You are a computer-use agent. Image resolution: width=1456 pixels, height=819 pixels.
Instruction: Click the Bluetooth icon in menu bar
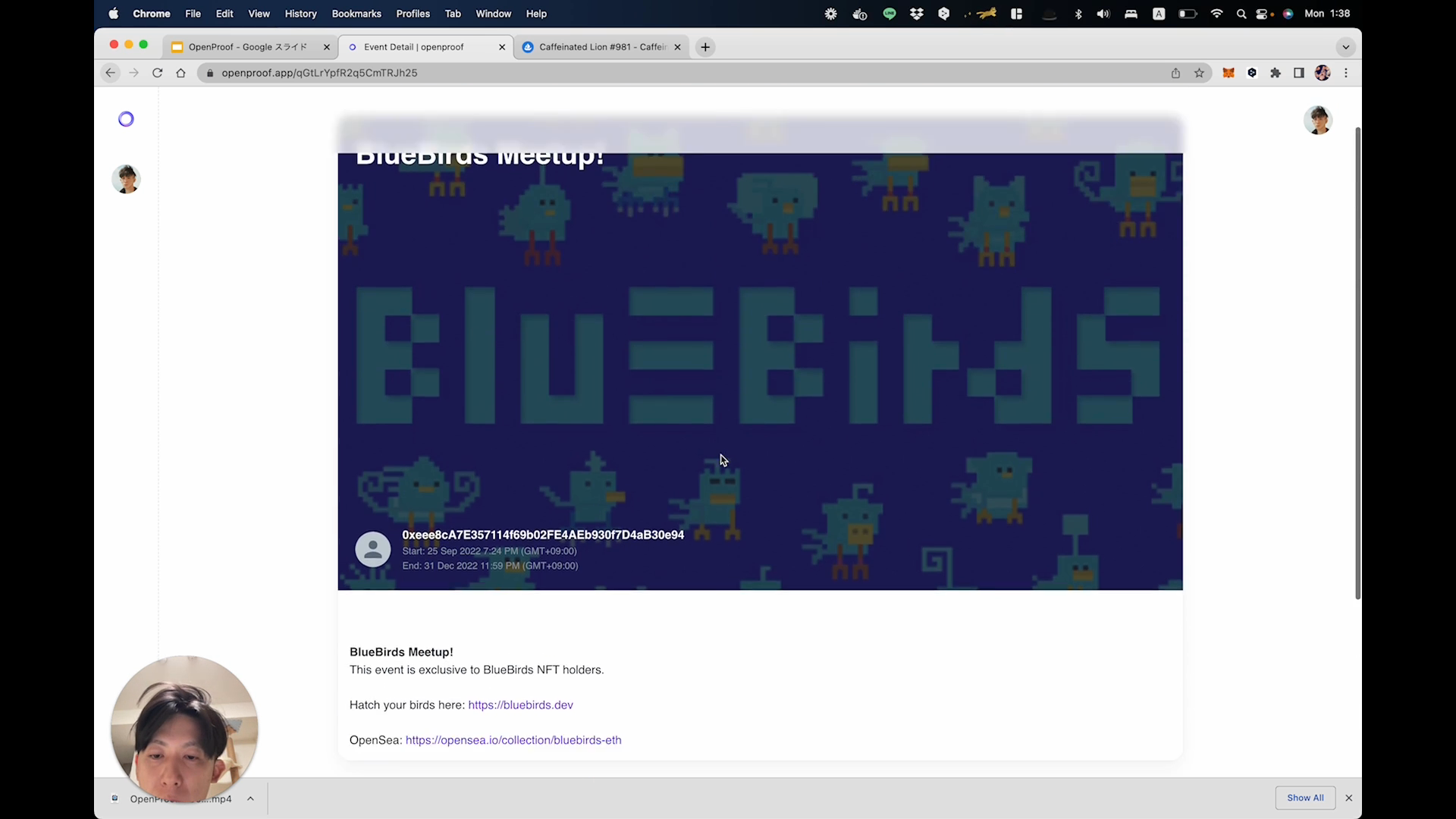(x=1078, y=14)
